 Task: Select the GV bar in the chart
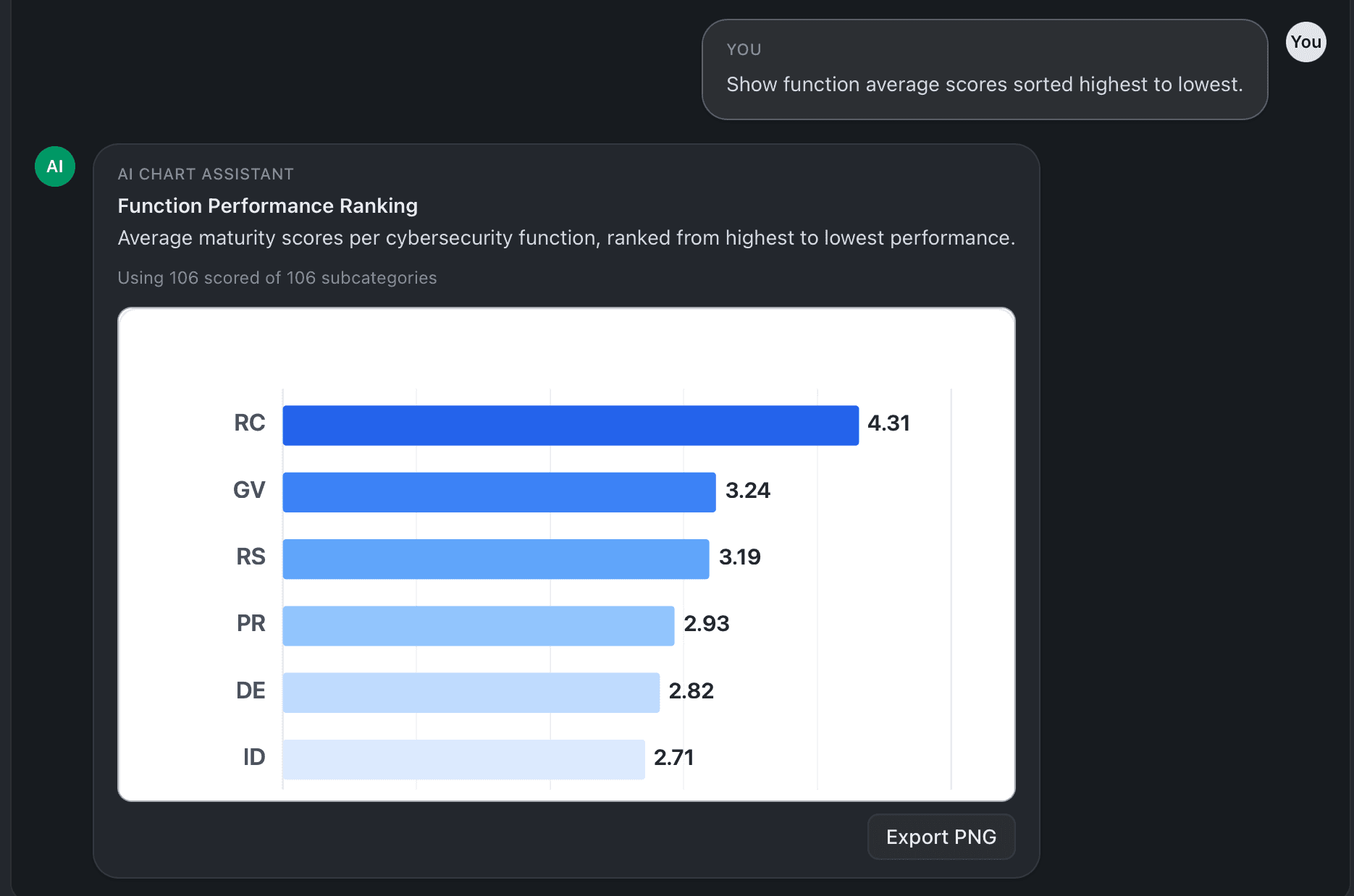(x=500, y=490)
